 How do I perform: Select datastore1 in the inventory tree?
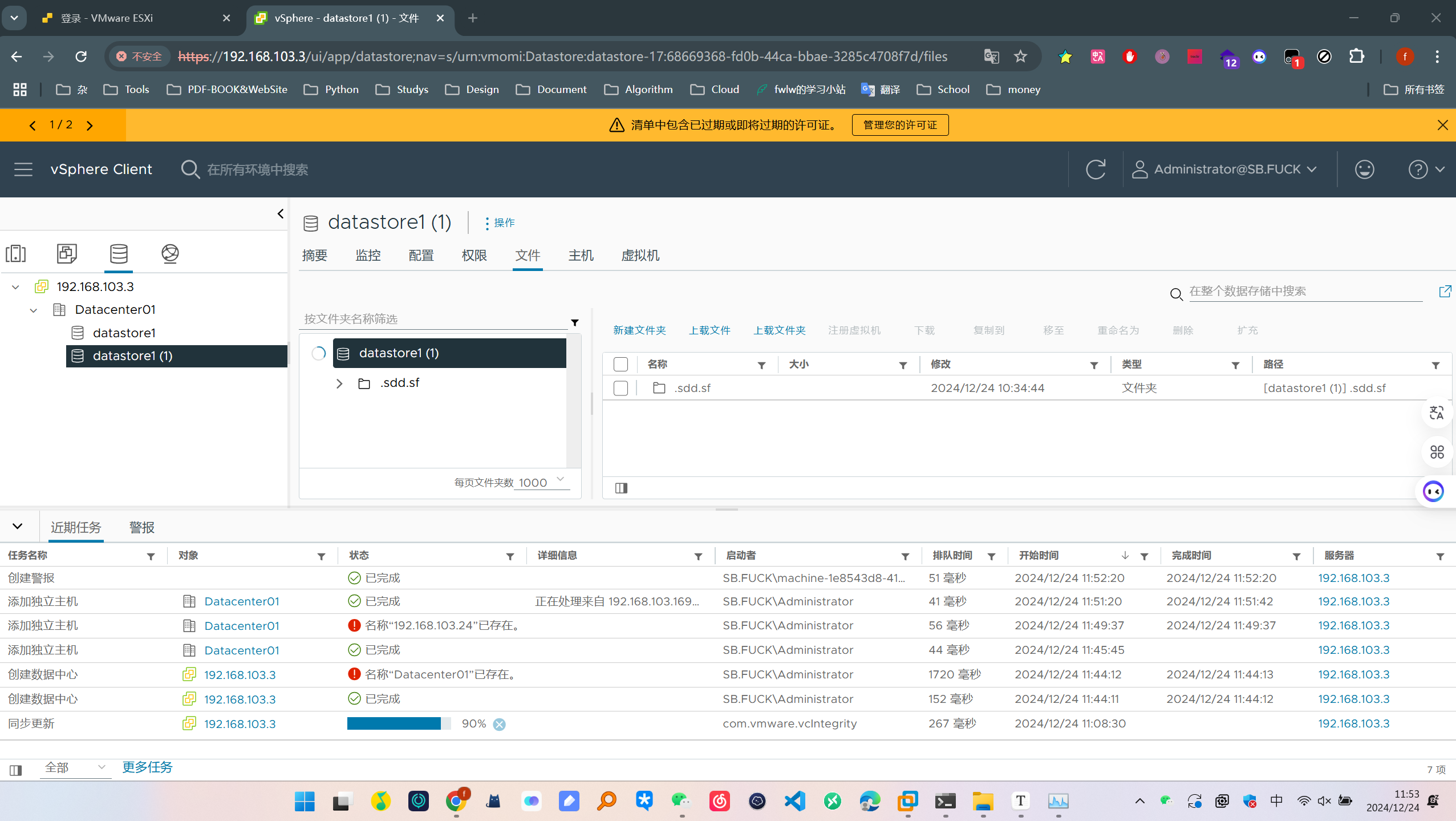(x=124, y=333)
